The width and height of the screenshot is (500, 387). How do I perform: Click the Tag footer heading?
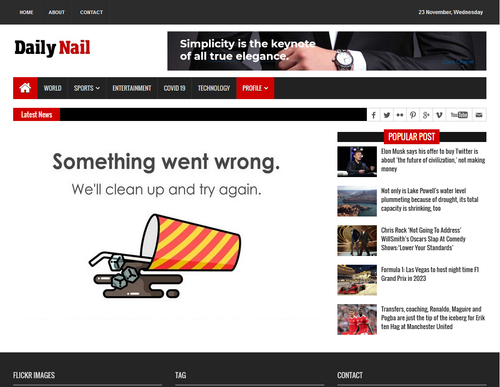pos(181,375)
